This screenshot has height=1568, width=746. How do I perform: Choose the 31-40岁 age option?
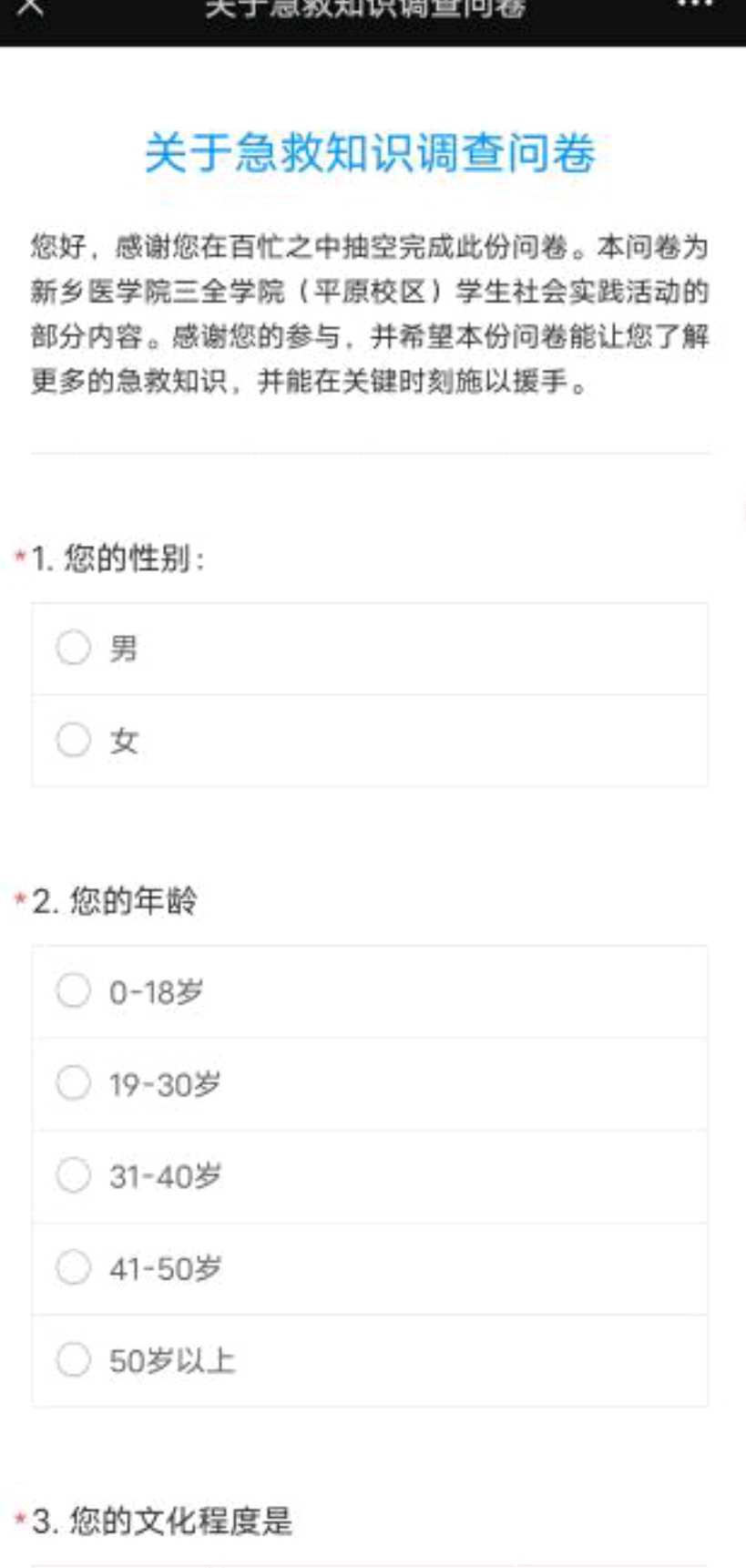click(74, 1175)
